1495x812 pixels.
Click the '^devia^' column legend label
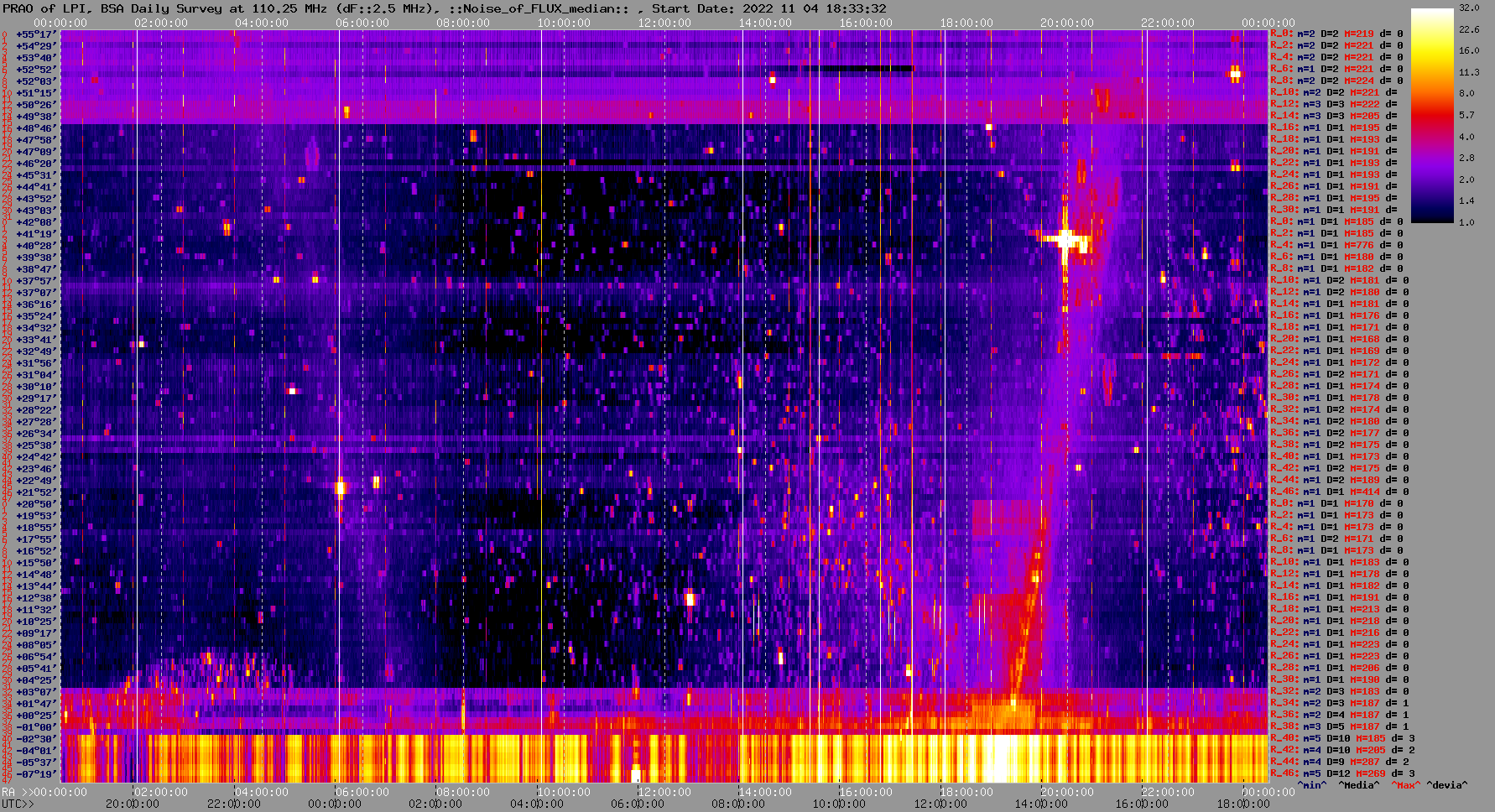(1447, 786)
